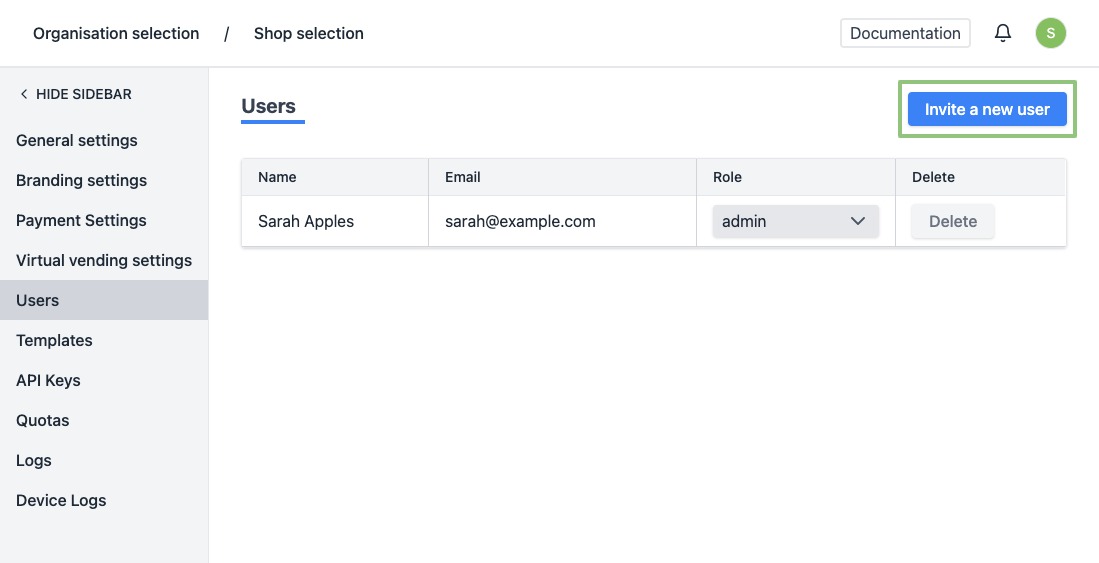Image resolution: width=1099 pixels, height=563 pixels.
Task: View Quotas in sidebar
Action: click(43, 420)
